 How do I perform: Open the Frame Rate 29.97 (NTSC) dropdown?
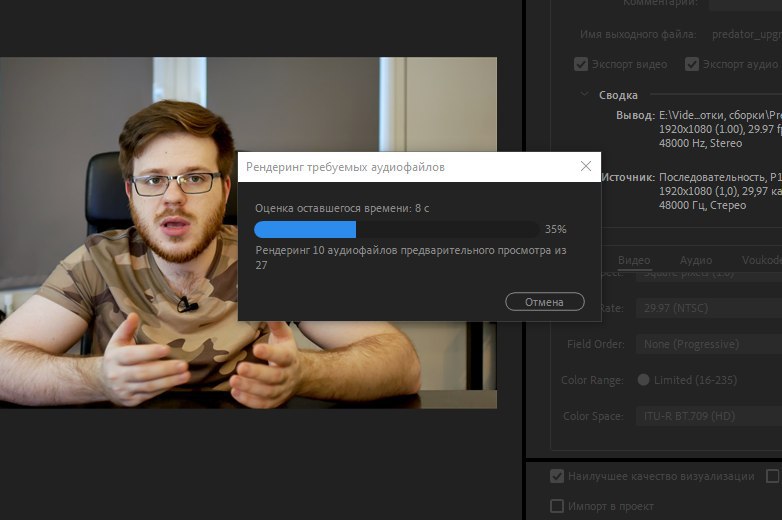[x=709, y=308]
